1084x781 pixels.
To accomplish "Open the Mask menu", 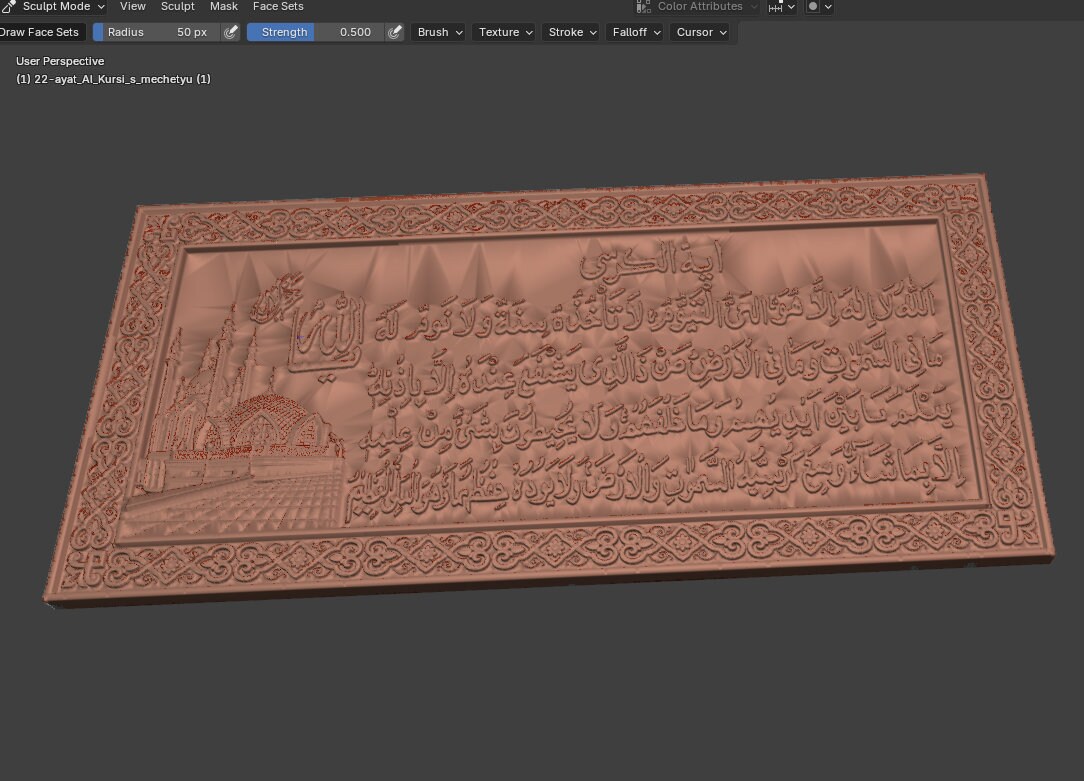I will click(x=224, y=6).
